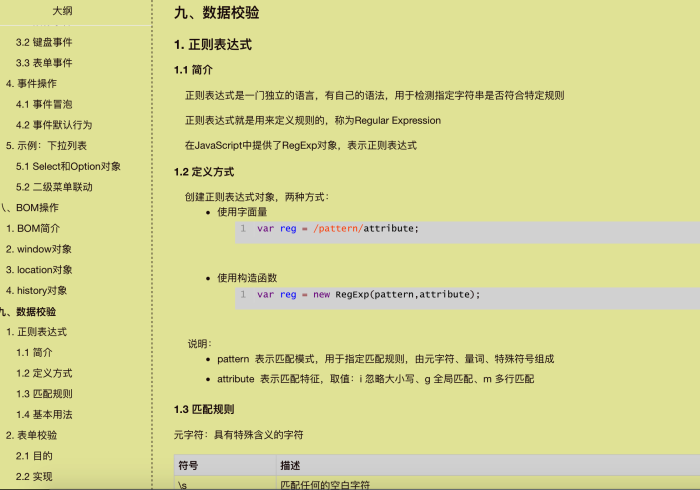Click the bullet 使用构造函数
The image size is (700, 490).
[x=247, y=278]
